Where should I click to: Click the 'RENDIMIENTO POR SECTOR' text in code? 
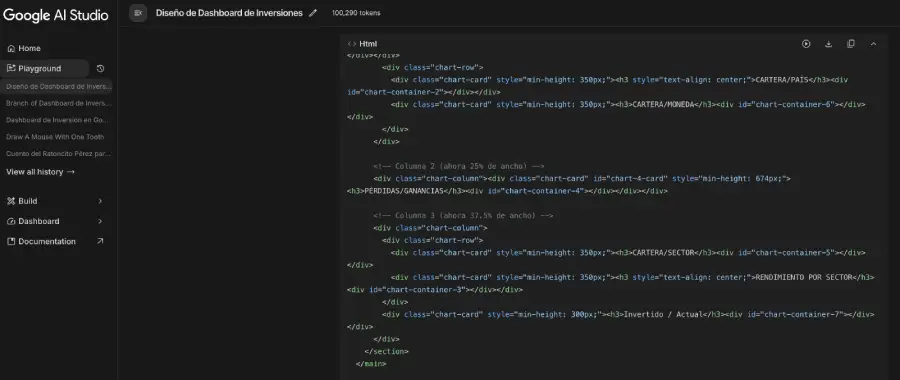[x=804, y=277]
